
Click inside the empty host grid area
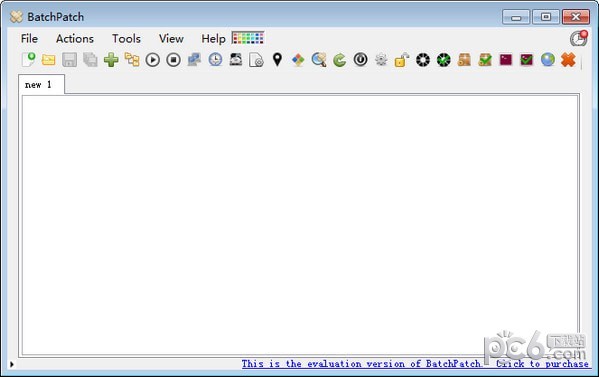300,225
